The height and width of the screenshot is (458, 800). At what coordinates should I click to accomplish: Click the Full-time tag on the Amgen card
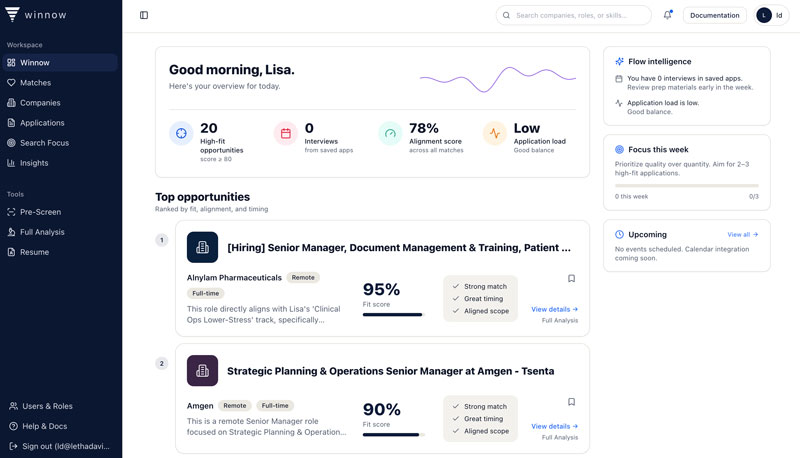pyautogui.click(x=275, y=405)
